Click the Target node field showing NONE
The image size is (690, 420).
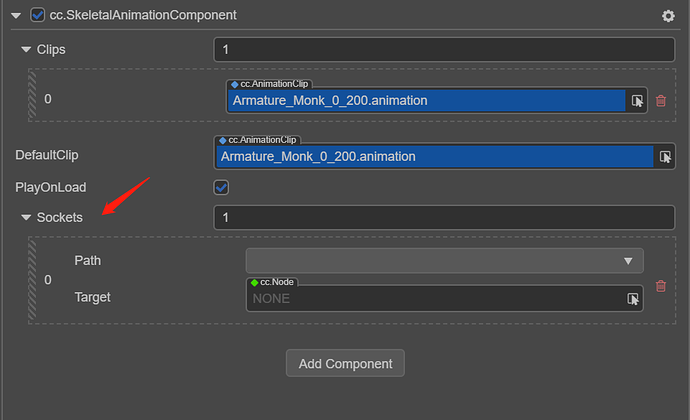[x=435, y=299]
